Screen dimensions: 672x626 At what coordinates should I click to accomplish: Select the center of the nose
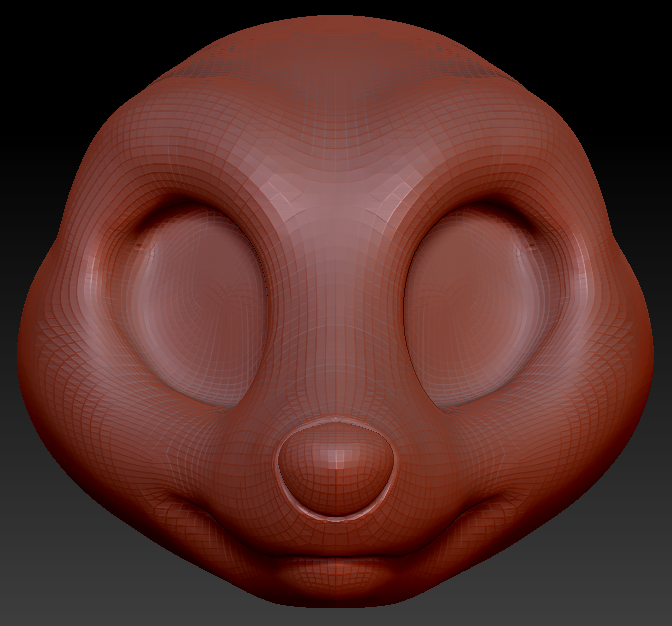[334, 465]
